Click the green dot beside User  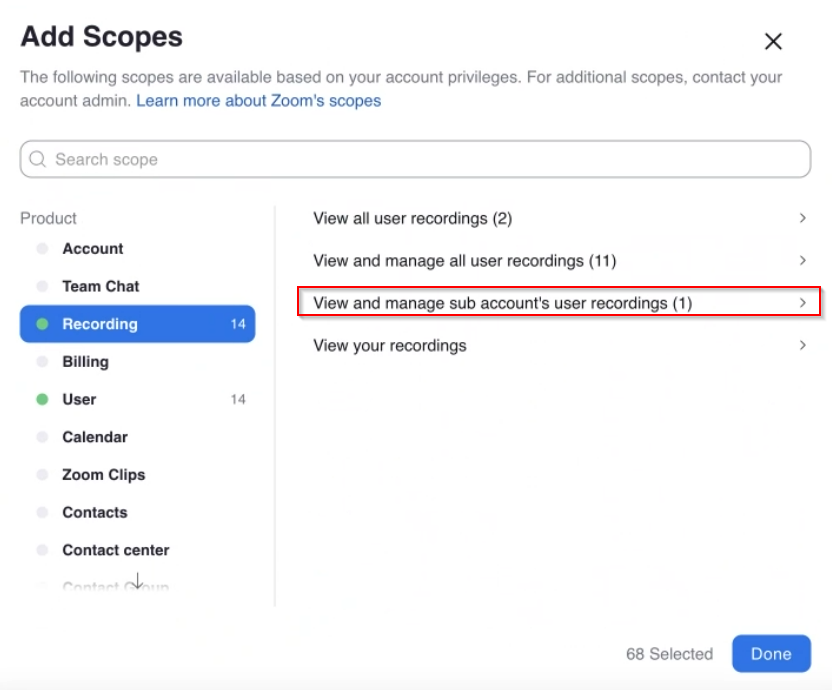42,399
